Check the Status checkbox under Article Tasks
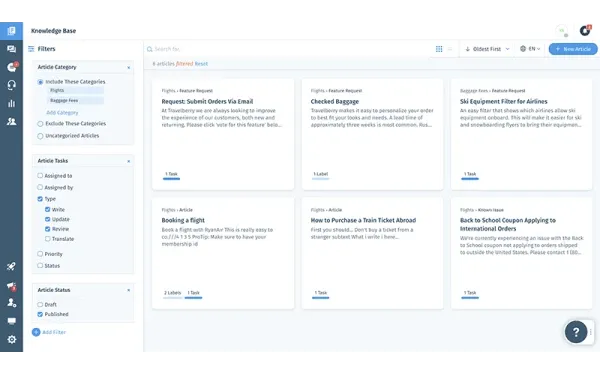This screenshot has height=375, width=600. [x=40, y=265]
